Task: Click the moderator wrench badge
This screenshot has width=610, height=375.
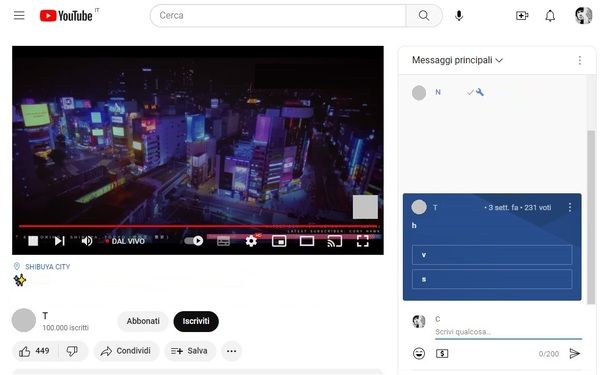Action: pyautogui.click(x=480, y=92)
